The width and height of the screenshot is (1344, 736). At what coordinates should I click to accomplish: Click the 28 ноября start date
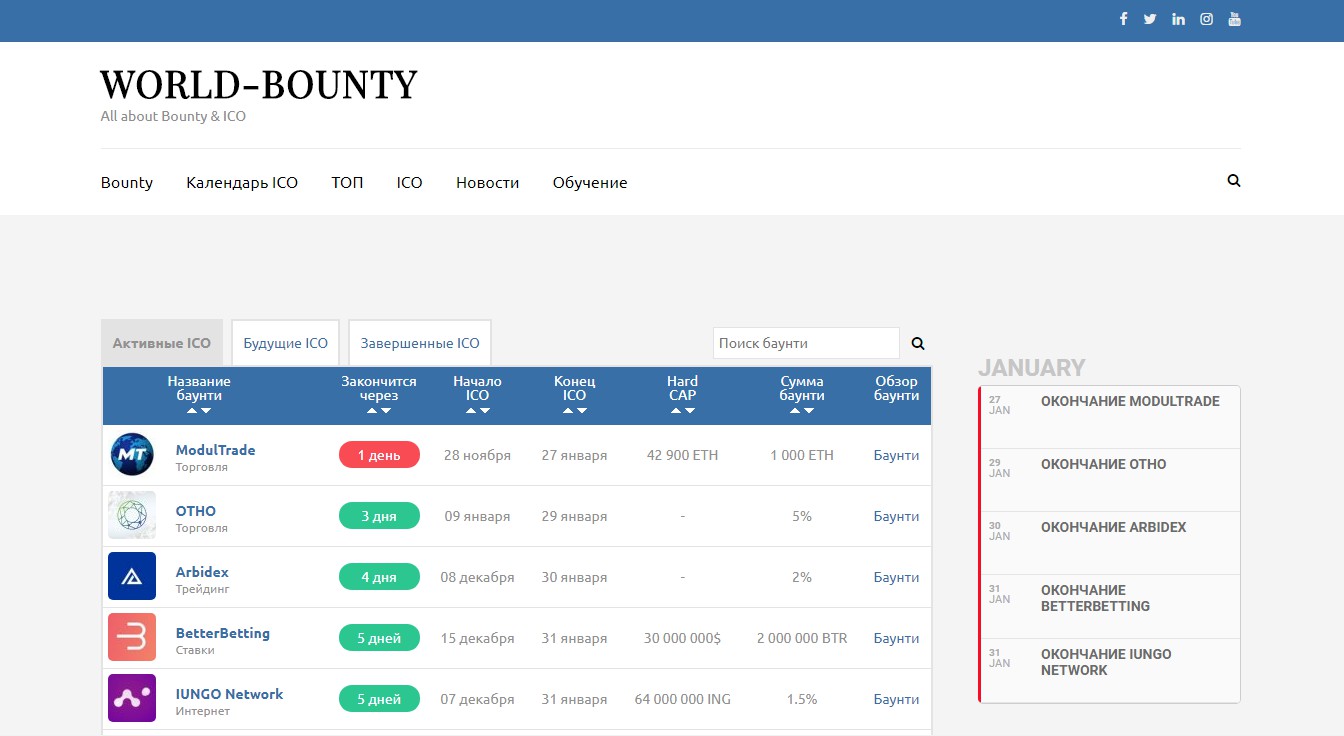[x=477, y=455]
